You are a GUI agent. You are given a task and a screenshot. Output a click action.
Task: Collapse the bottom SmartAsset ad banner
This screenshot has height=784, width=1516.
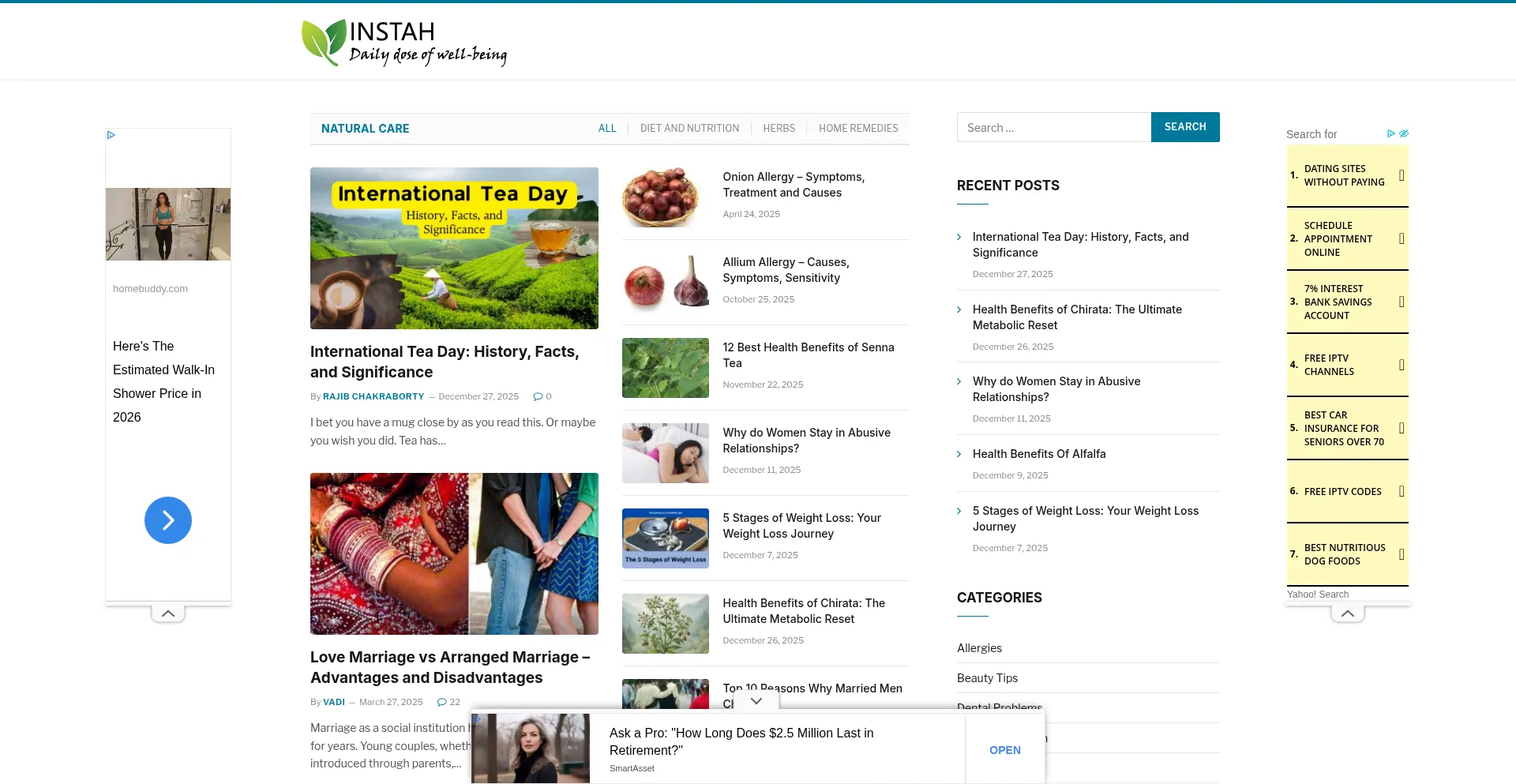pos(756,701)
